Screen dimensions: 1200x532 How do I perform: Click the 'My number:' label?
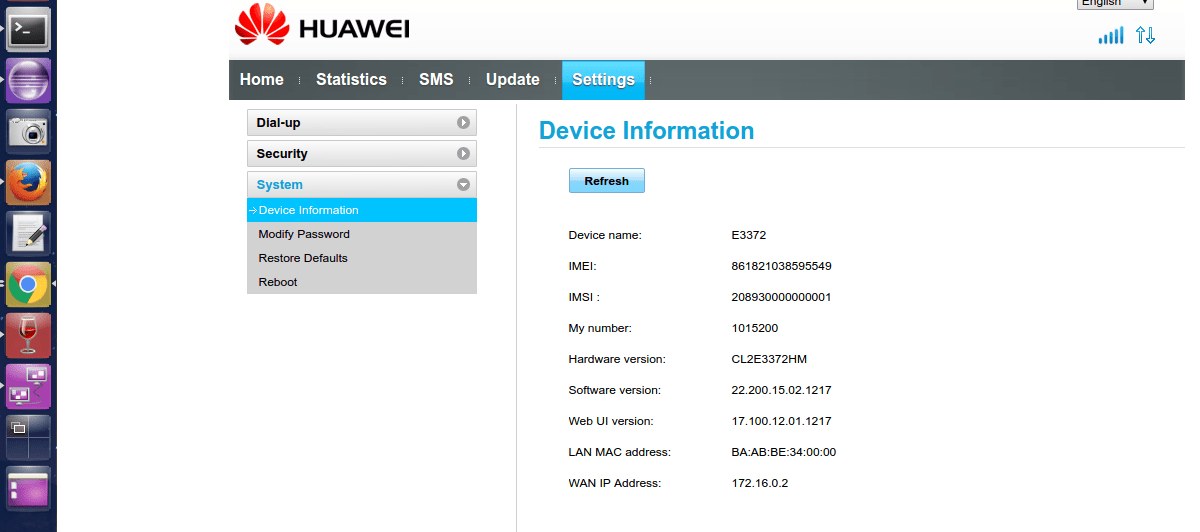coord(600,328)
